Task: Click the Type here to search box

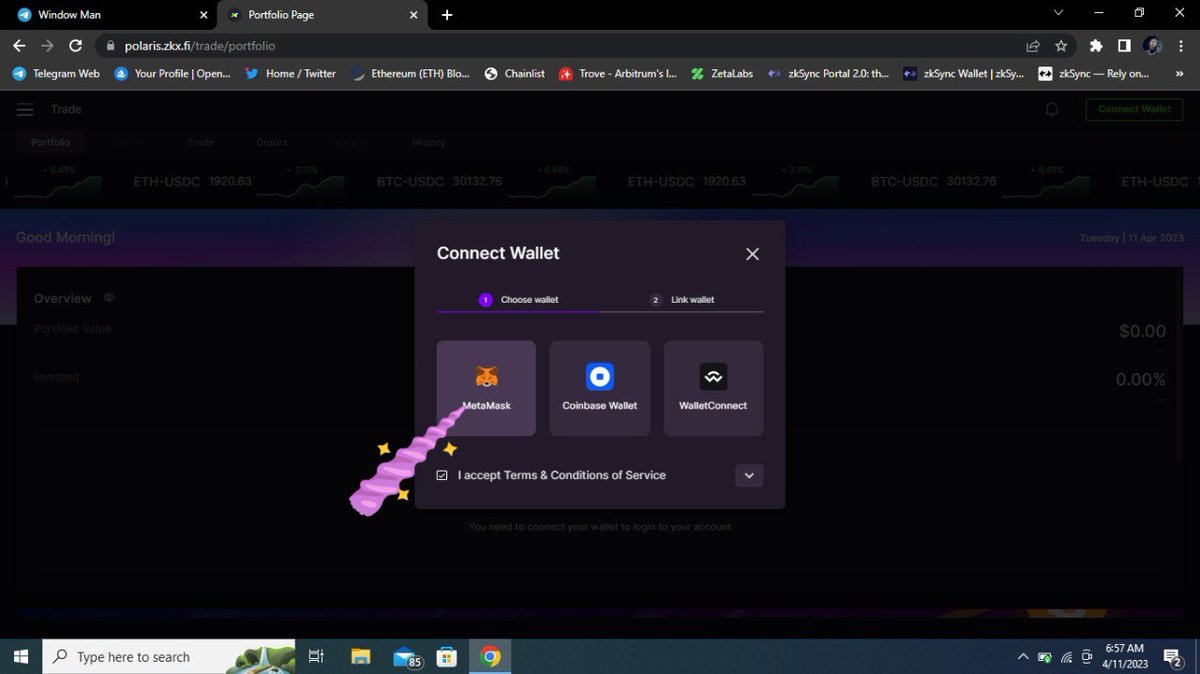Action: pyautogui.click(x=168, y=656)
